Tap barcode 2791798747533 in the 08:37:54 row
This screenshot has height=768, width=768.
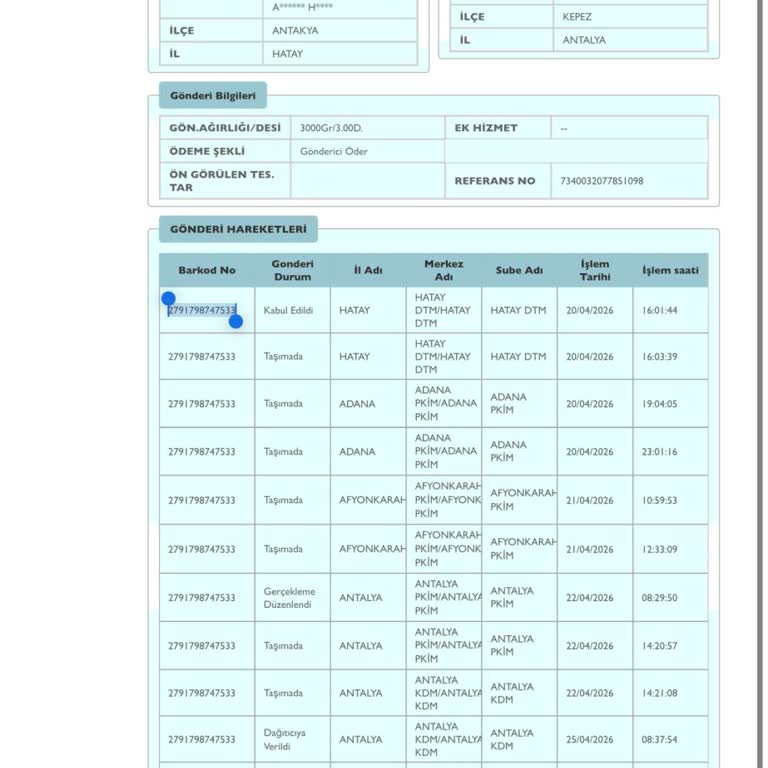tap(202, 739)
